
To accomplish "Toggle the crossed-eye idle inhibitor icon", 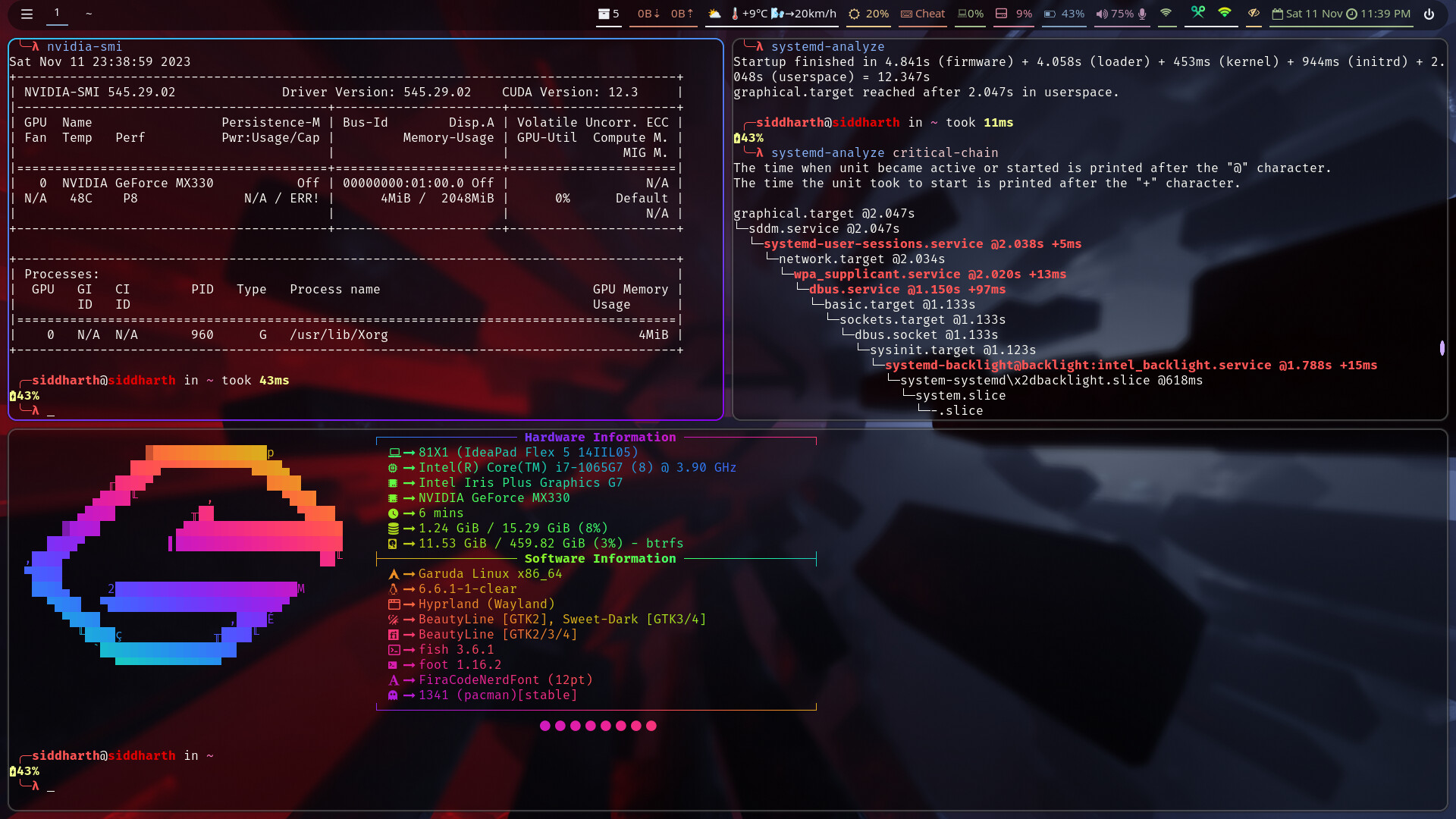I will (1254, 13).
